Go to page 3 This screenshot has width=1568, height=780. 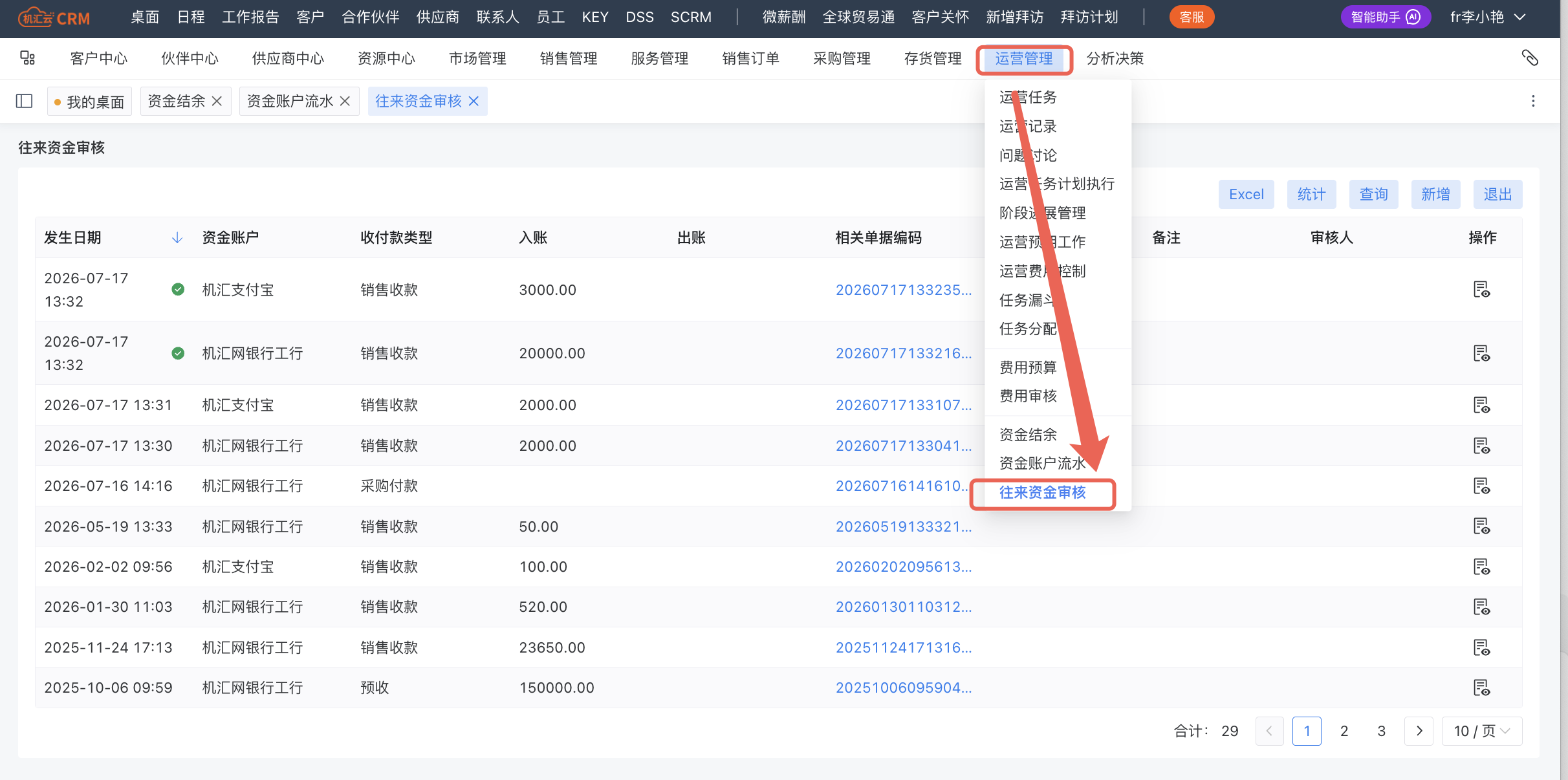tap(1381, 731)
